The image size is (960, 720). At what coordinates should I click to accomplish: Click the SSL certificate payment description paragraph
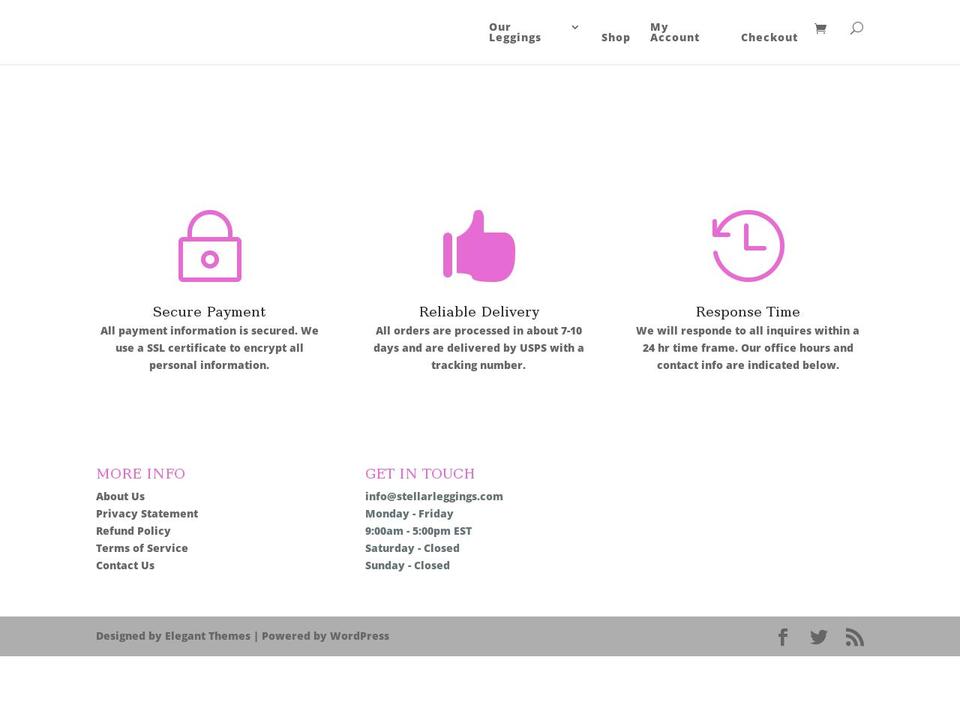209,348
